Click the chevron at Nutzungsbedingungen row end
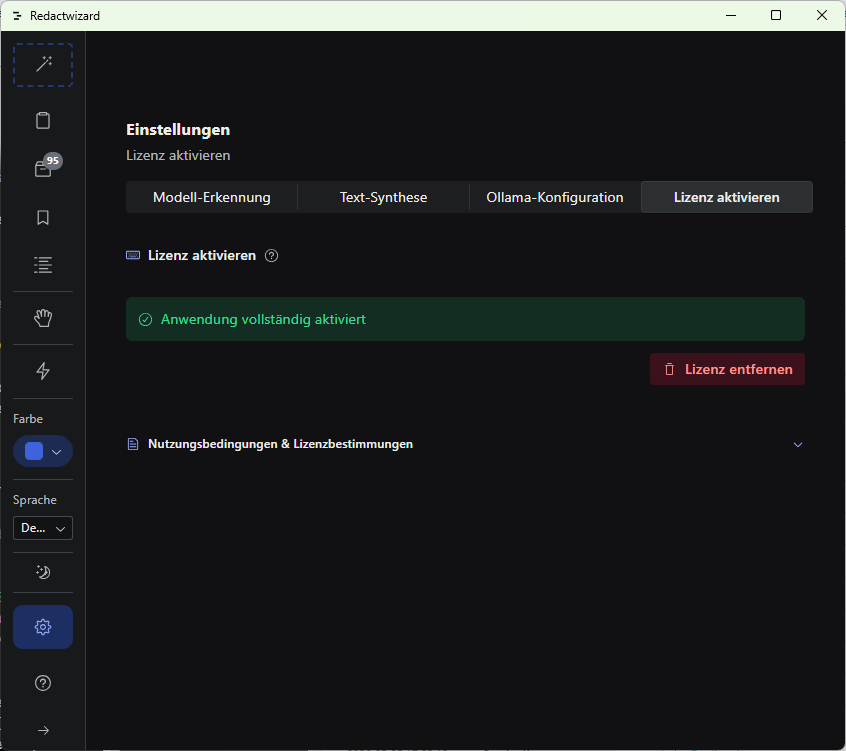Image resolution: width=846 pixels, height=751 pixels. [x=798, y=445]
